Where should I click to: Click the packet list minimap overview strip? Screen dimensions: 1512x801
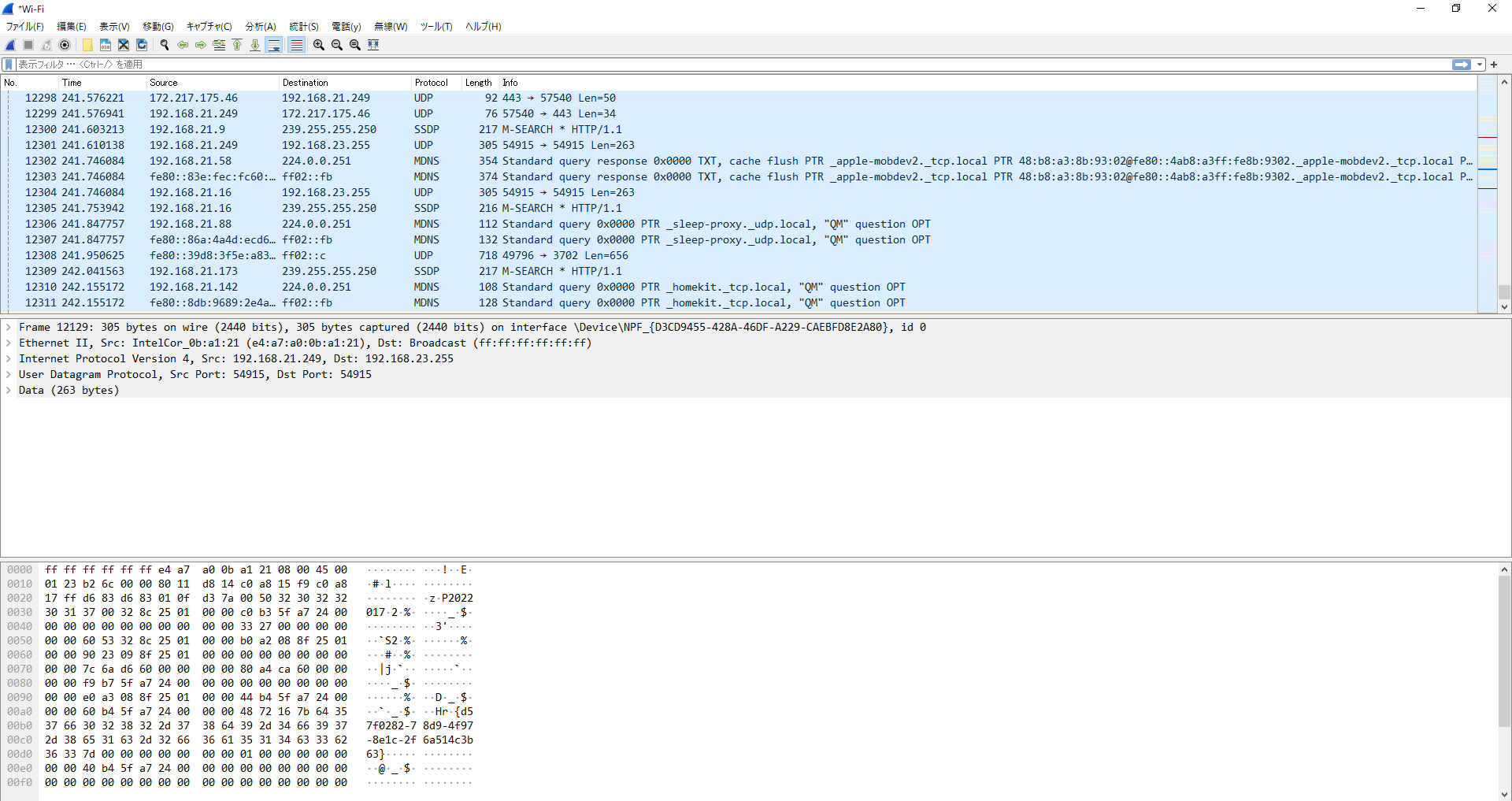1487,195
